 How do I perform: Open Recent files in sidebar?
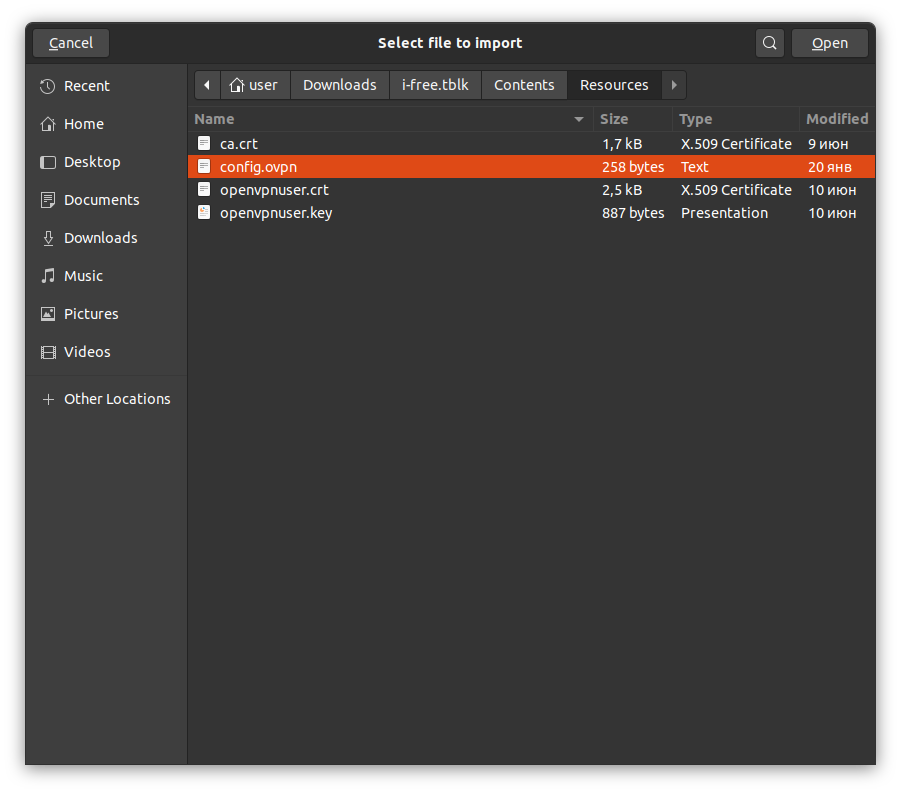(86, 86)
